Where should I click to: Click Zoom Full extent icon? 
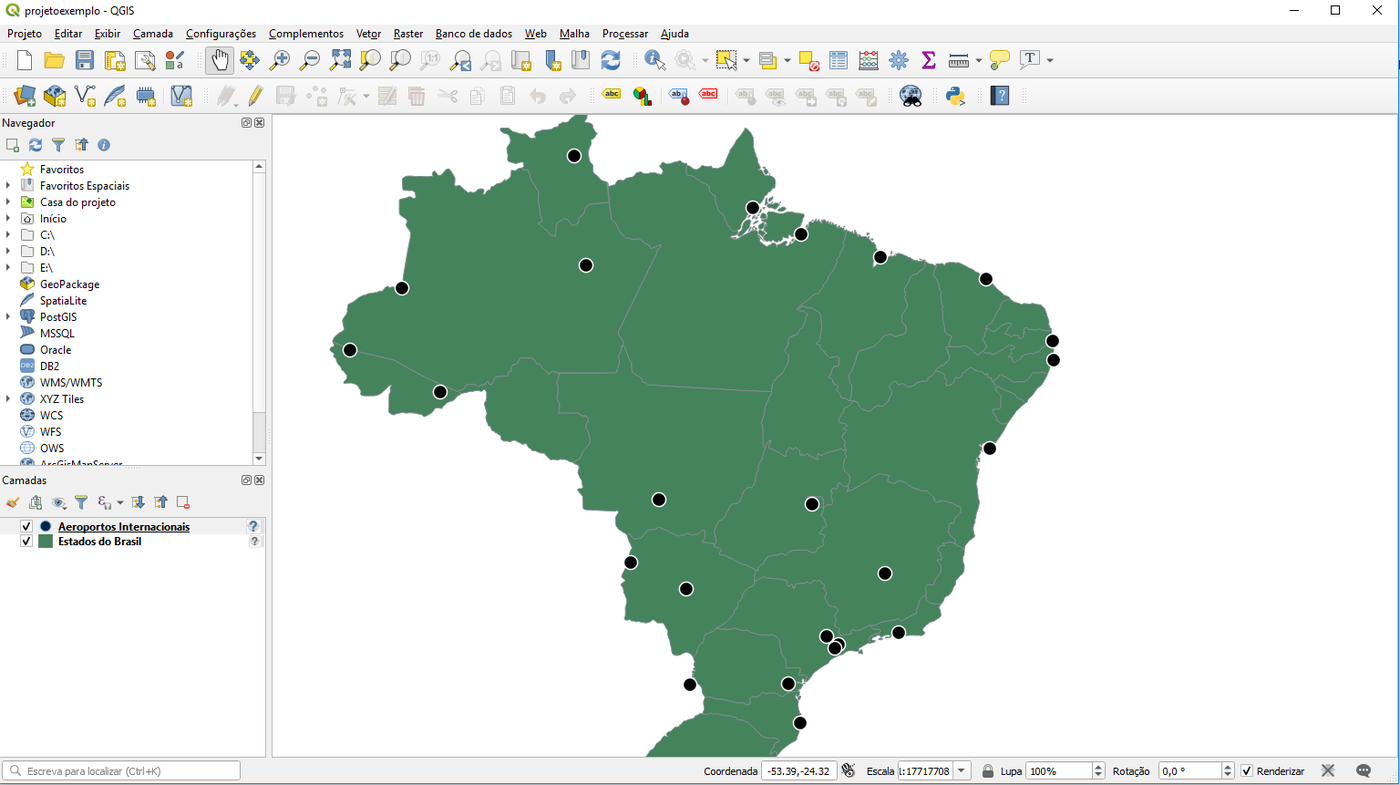340,61
